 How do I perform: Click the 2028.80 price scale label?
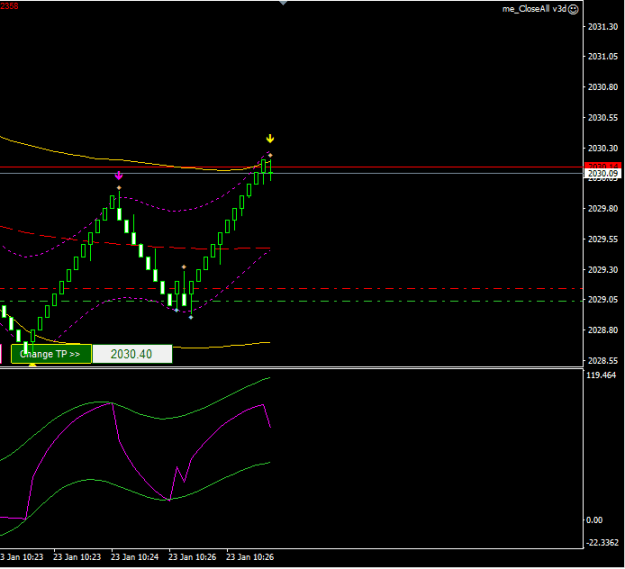point(603,330)
